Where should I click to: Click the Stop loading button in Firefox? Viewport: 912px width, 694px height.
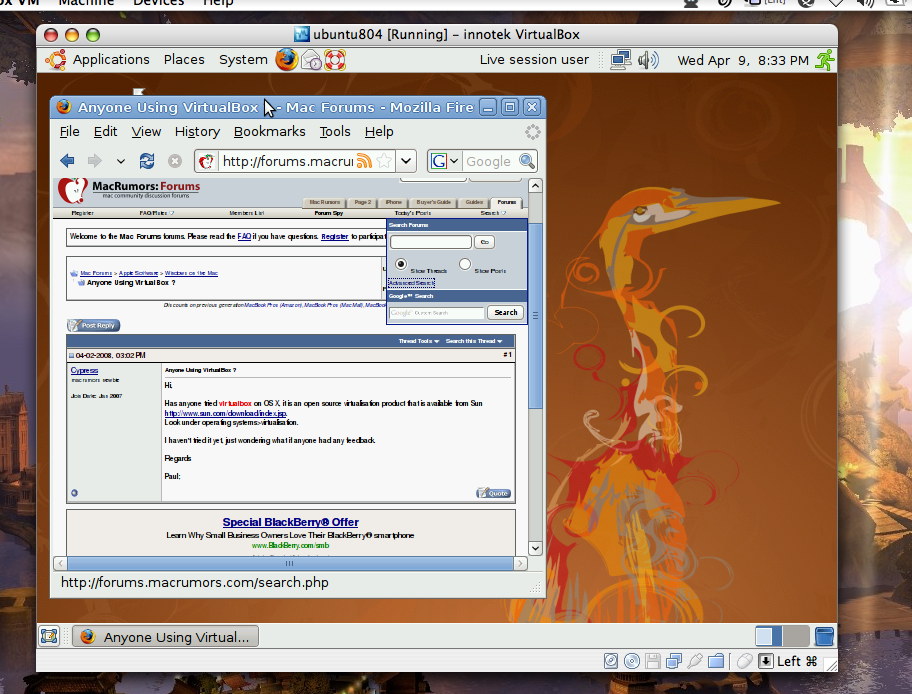(174, 161)
